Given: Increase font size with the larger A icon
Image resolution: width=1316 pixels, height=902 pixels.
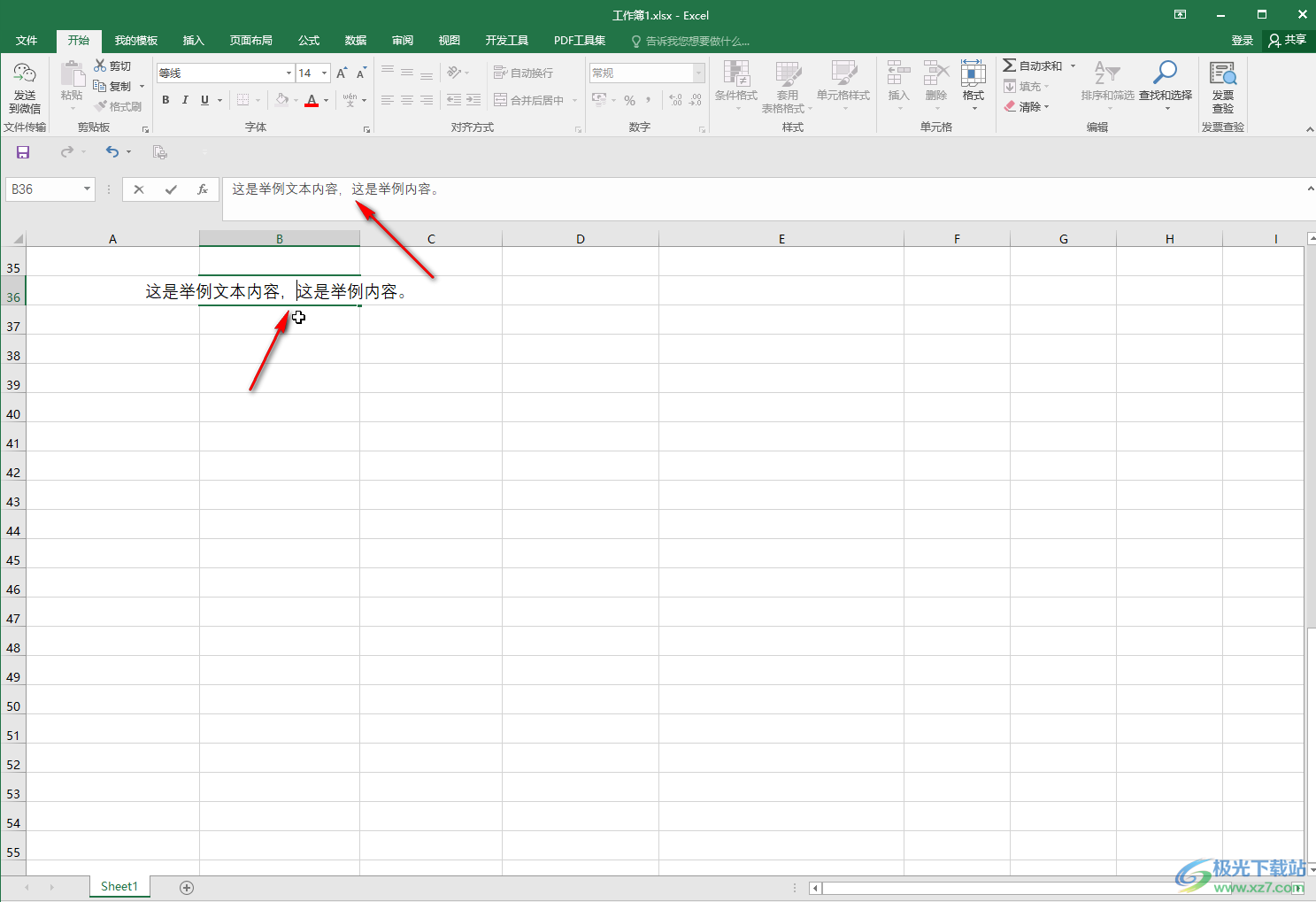Looking at the screenshot, I should pos(342,73).
